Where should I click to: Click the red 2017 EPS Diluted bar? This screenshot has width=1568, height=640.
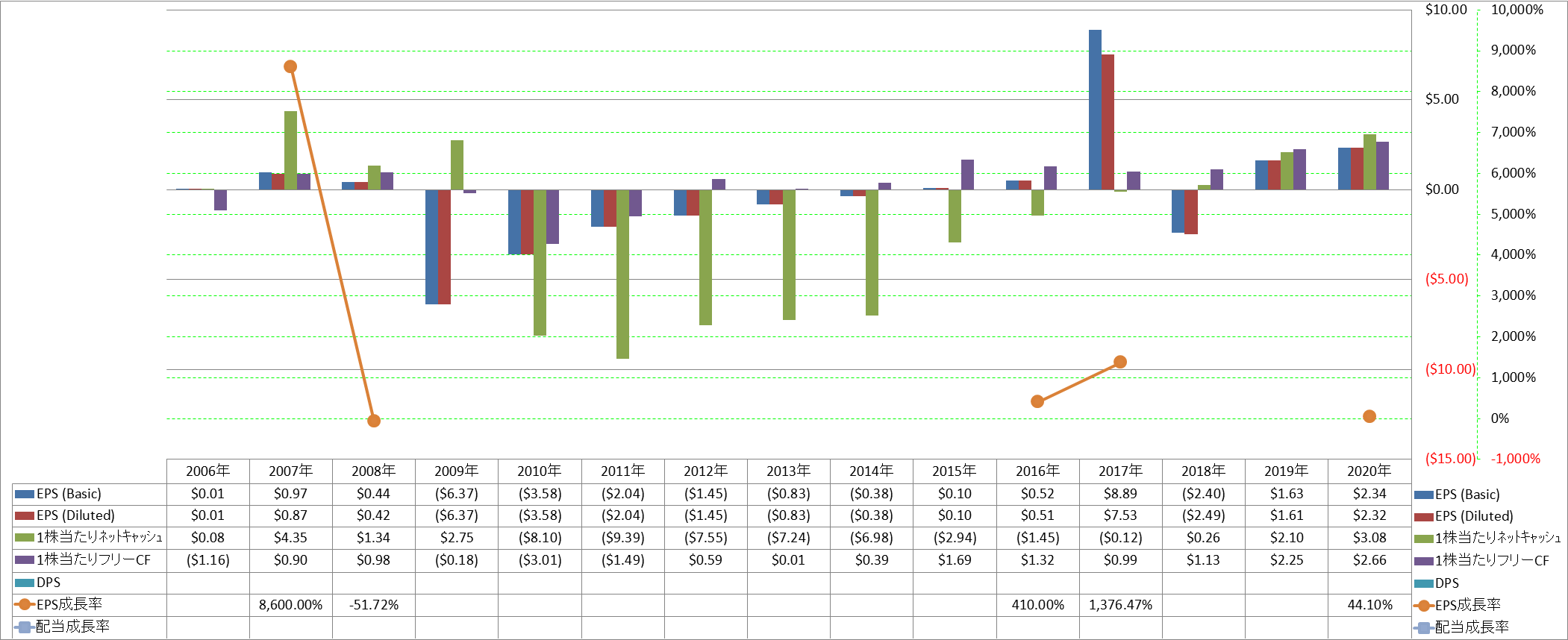point(1108,122)
